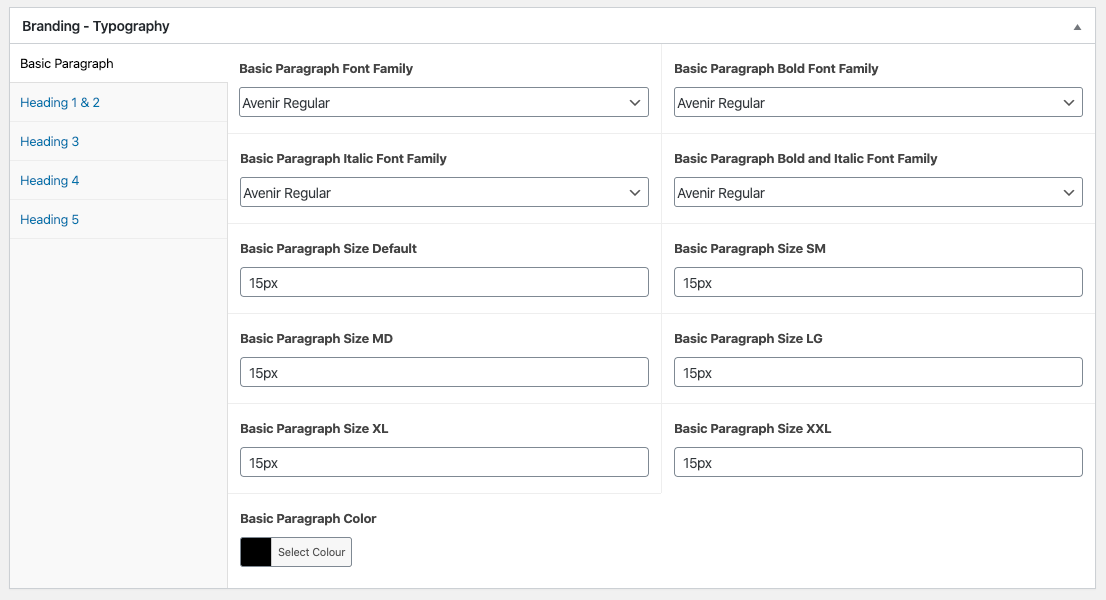Select the Basic Paragraph Size LG input
The image size is (1106, 600).
pos(878,373)
